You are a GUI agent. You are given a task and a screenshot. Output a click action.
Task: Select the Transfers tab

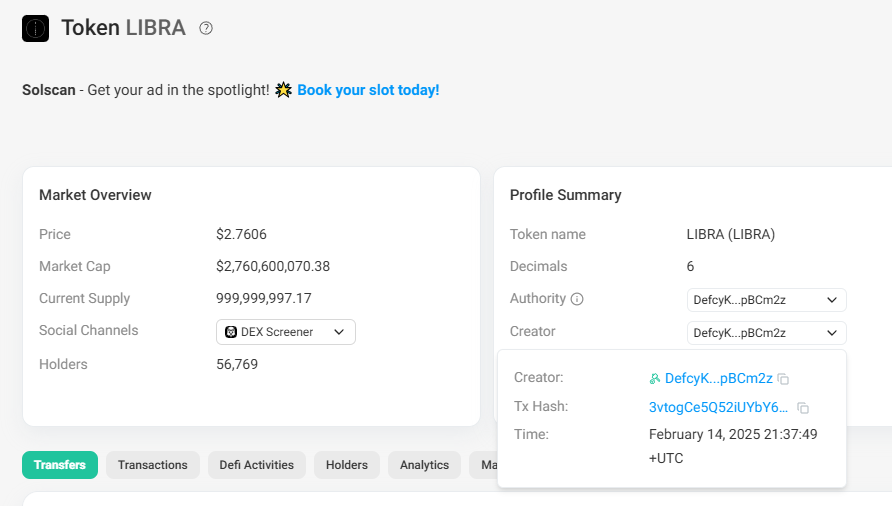[60, 465]
